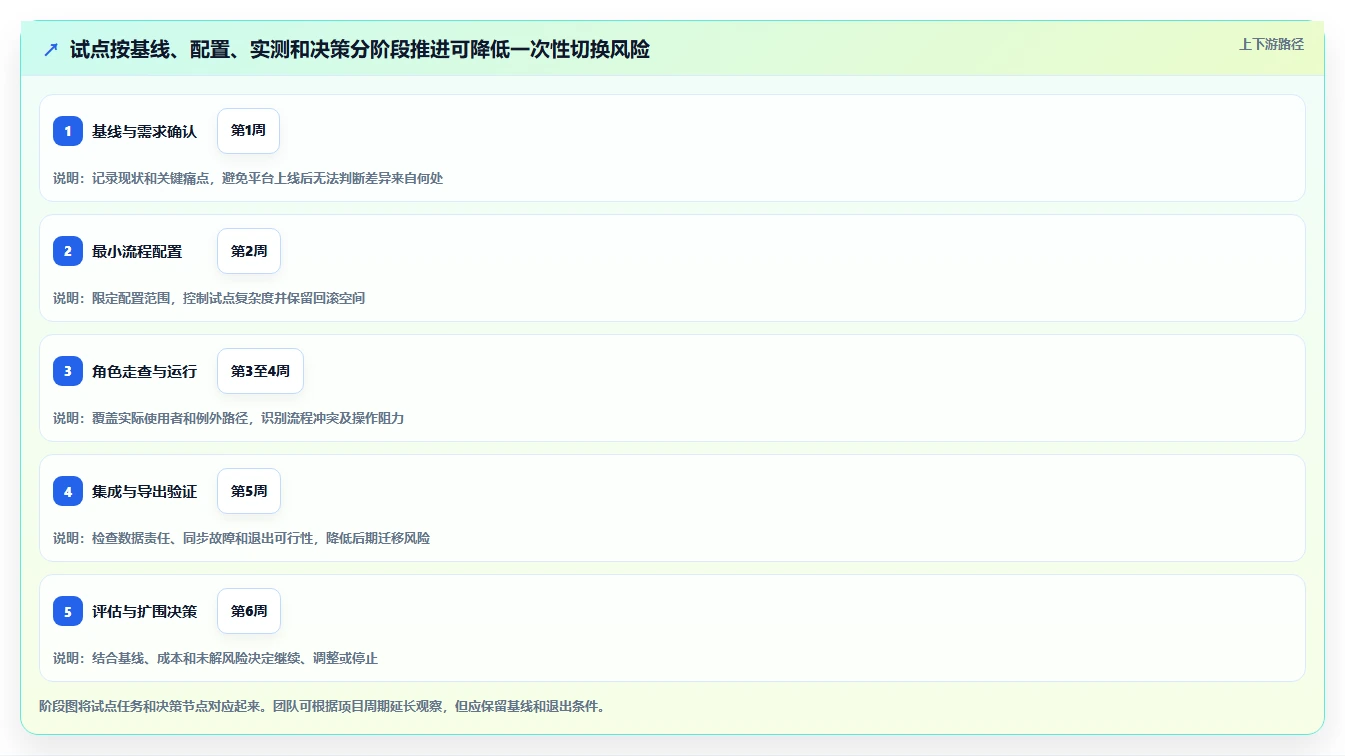
Task: Click the 上下游路径 label
Action: (1271, 44)
